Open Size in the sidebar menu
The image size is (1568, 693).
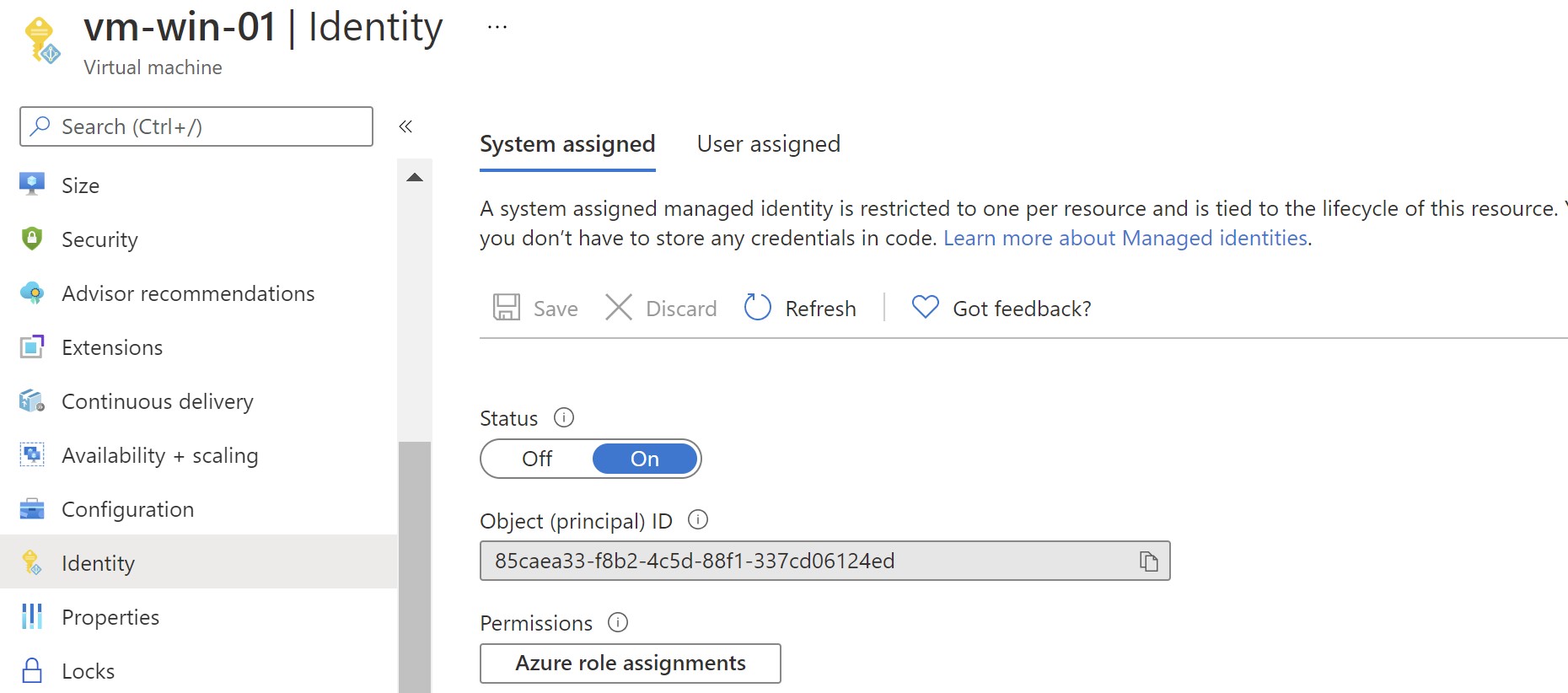tap(199, 185)
